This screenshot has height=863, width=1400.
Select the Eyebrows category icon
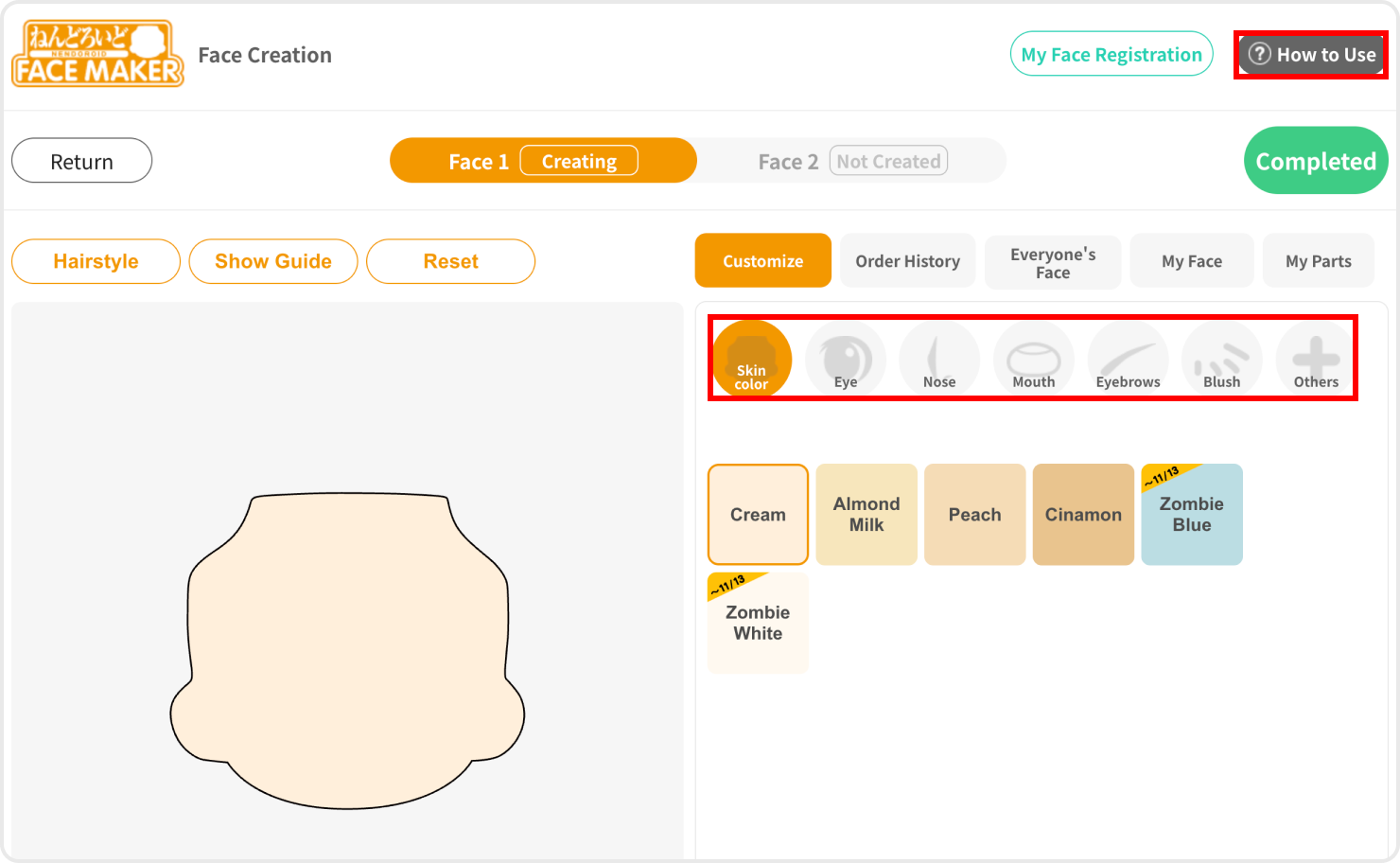(1128, 360)
